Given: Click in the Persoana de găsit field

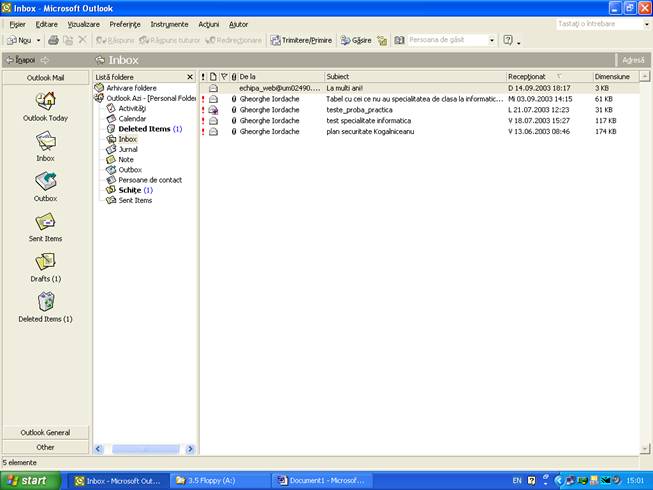Looking at the screenshot, I should pyautogui.click(x=448, y=40).
